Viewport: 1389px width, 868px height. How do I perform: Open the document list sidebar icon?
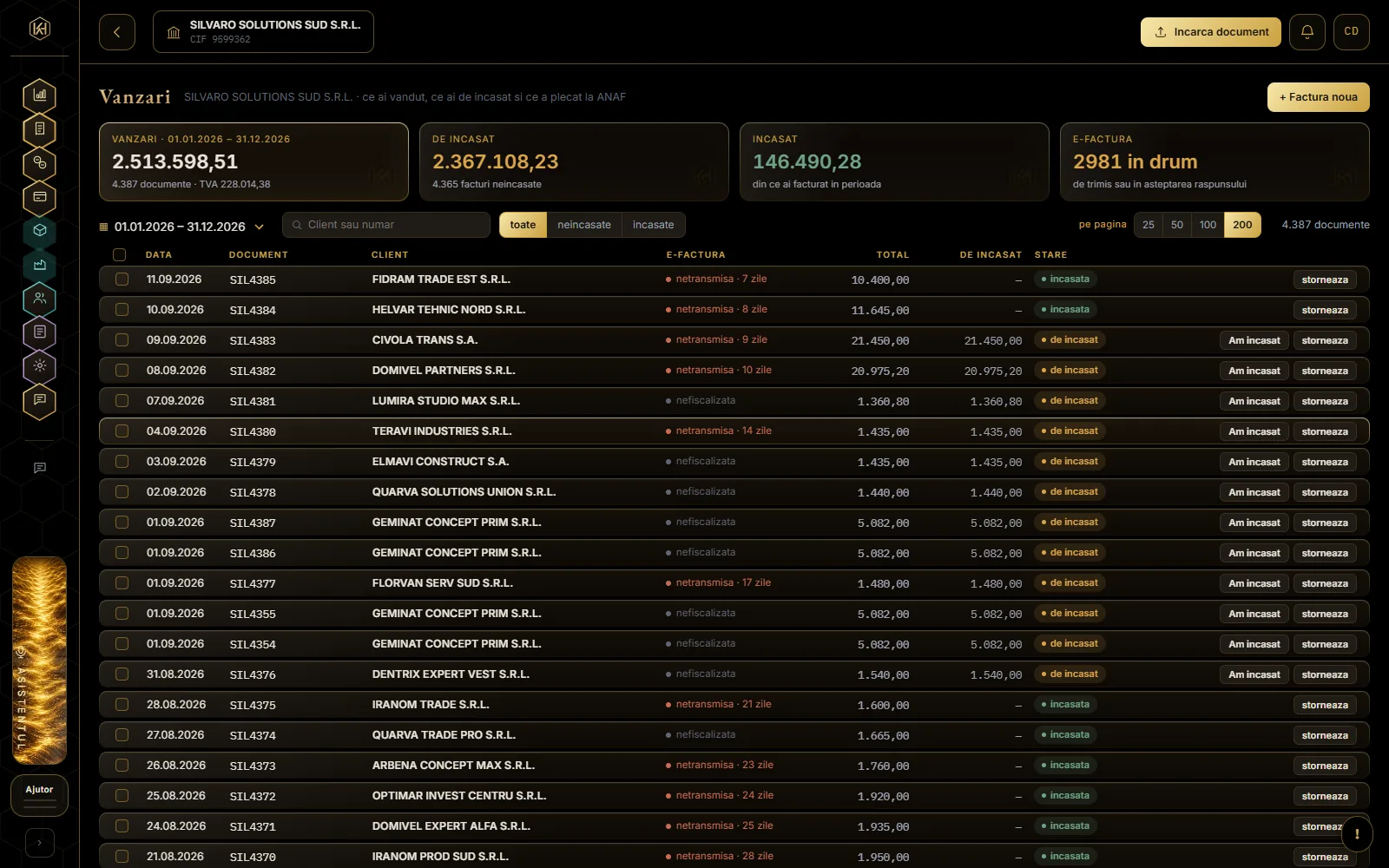(40, 332)
